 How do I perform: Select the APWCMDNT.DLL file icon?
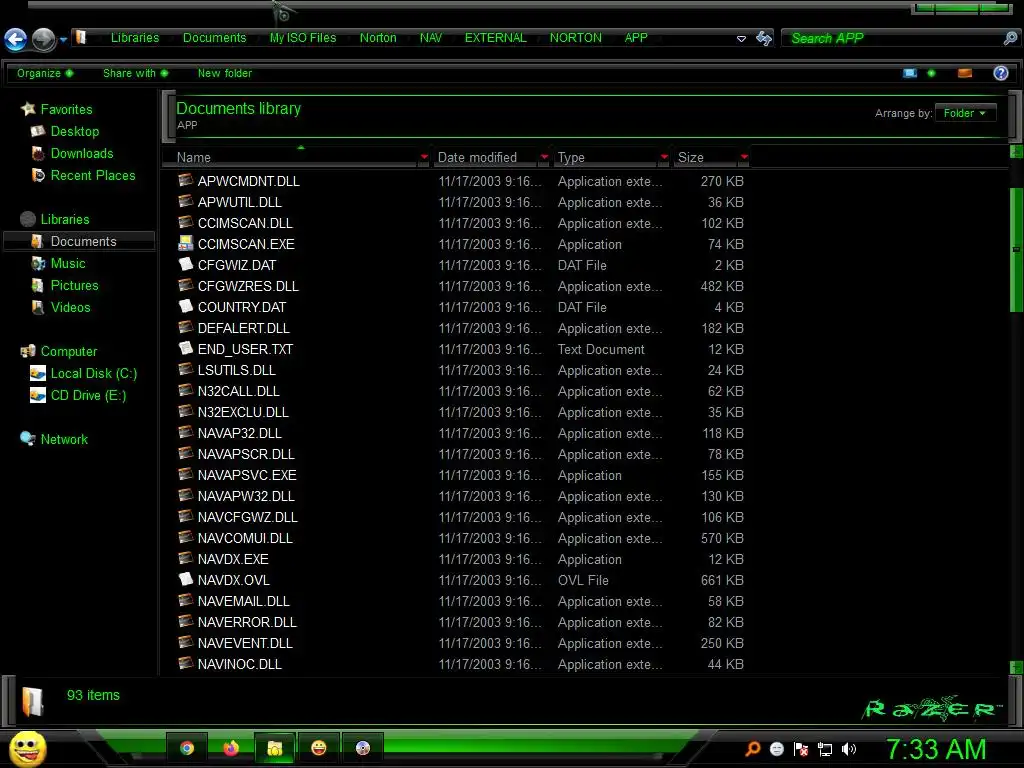185,180
